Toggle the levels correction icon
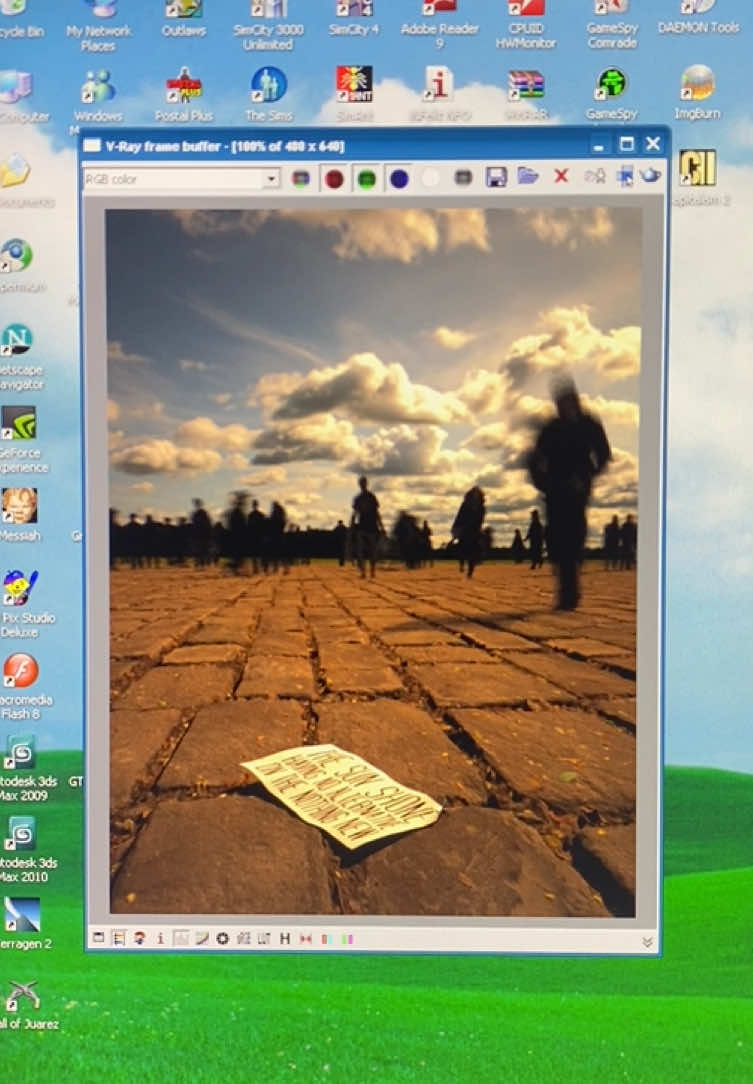Image resolution: width=753 pixels, height=1084 pixels. (180, 938)
